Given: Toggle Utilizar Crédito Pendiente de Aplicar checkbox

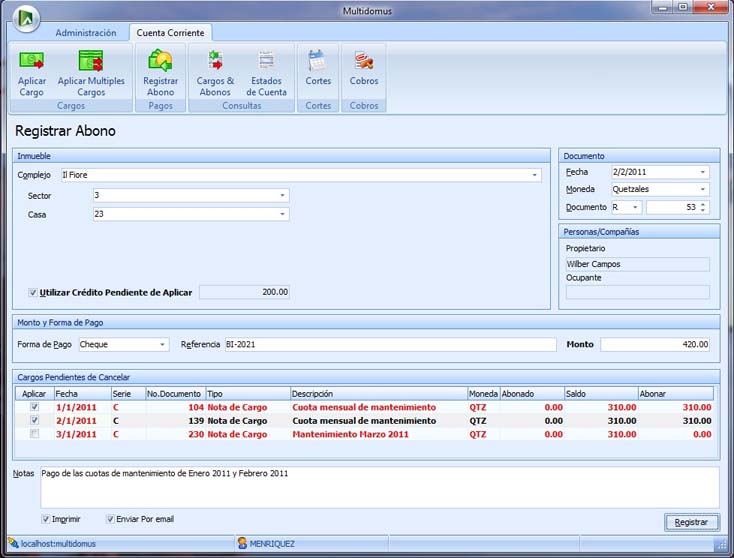Looking at the screenshot, I should click(x=33, y=293).
